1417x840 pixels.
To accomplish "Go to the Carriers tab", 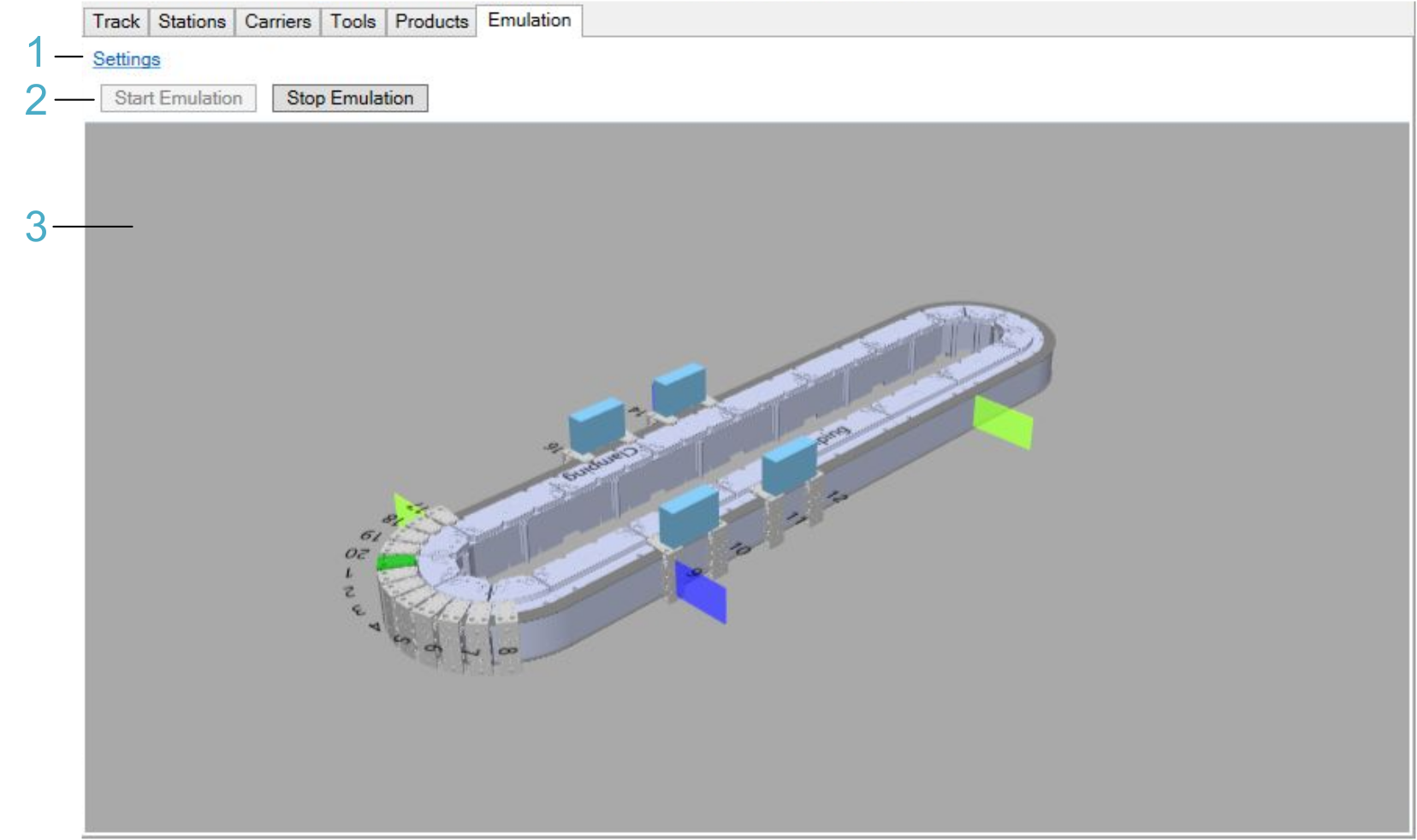I will tap(277, 21).
